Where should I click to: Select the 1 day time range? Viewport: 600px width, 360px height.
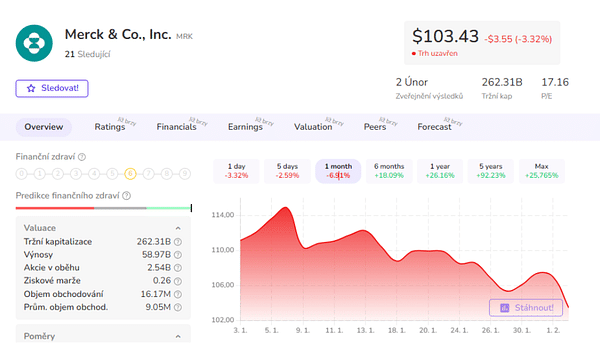[x=236, y=171]
